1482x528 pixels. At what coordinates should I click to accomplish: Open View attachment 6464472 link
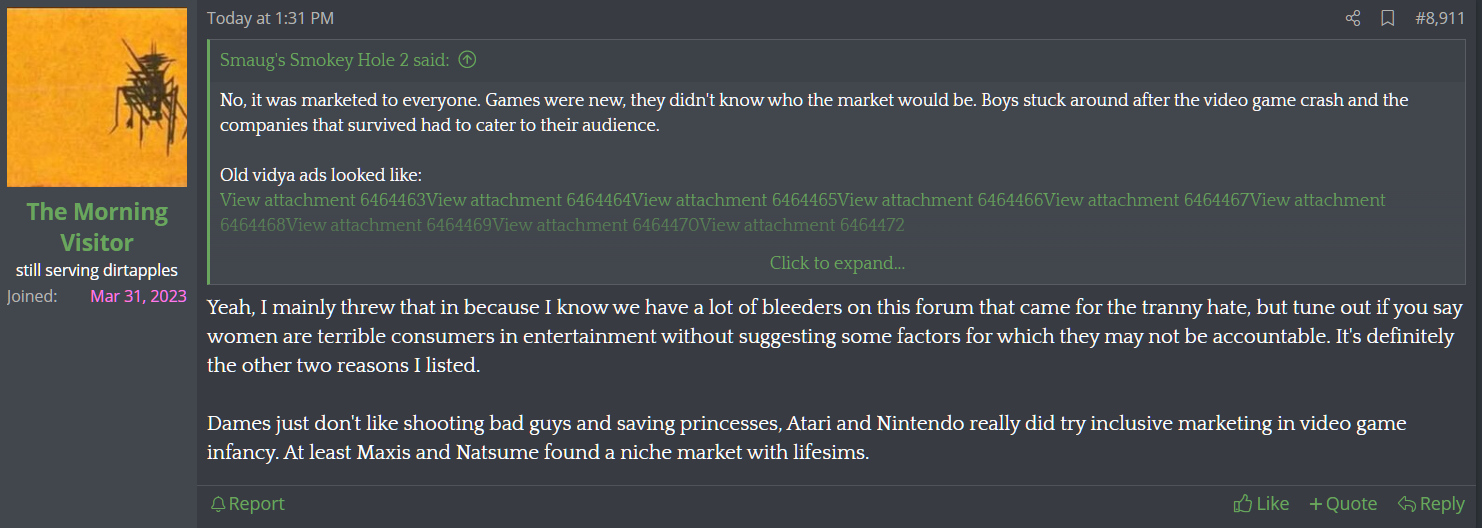[x=802, y=225]
